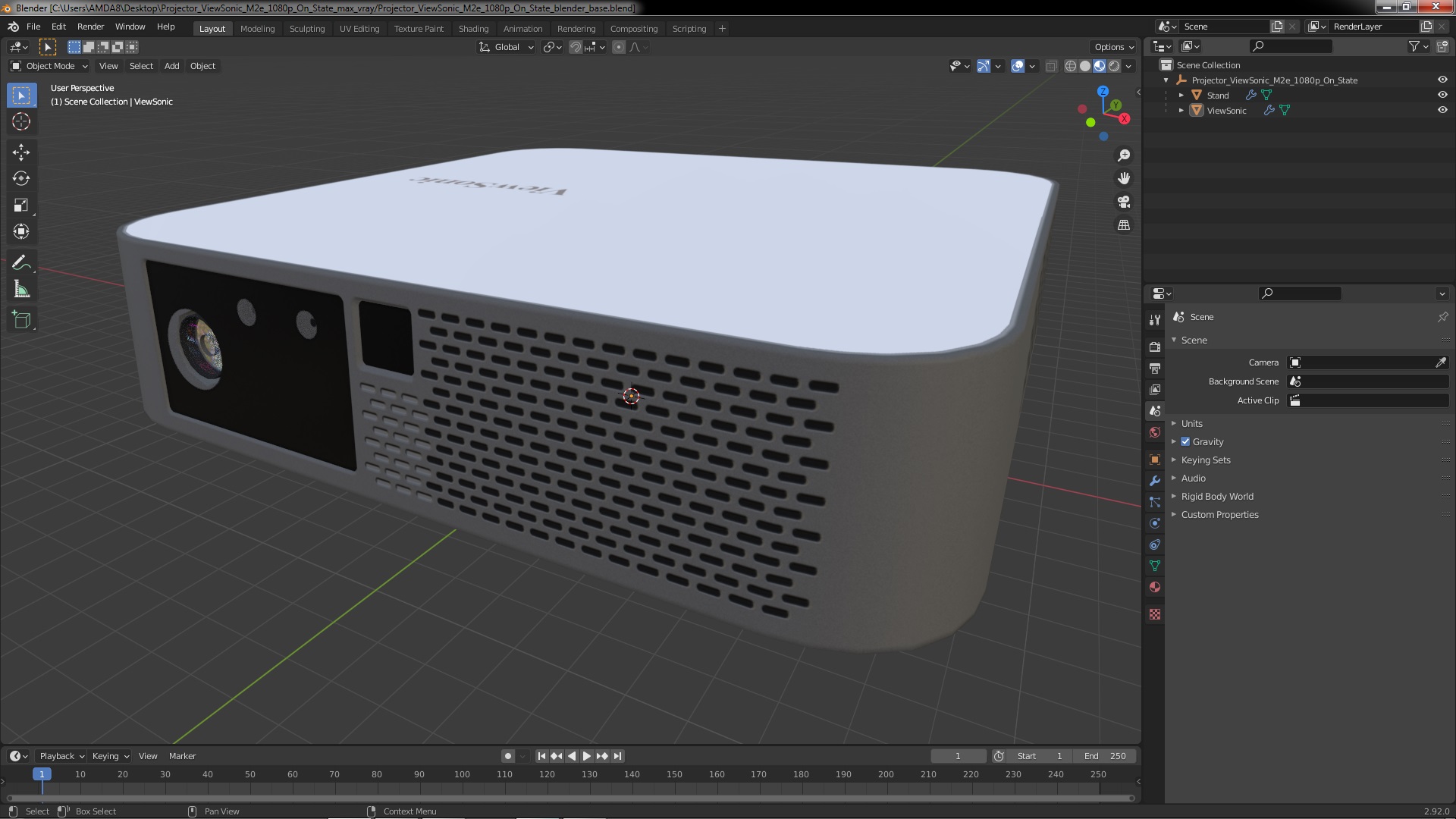The image size is (1456, 819).
Task: Hide Projector_ViewSonic_M2e_1080p_On_State collection
Action: [x=1442, y=80]
